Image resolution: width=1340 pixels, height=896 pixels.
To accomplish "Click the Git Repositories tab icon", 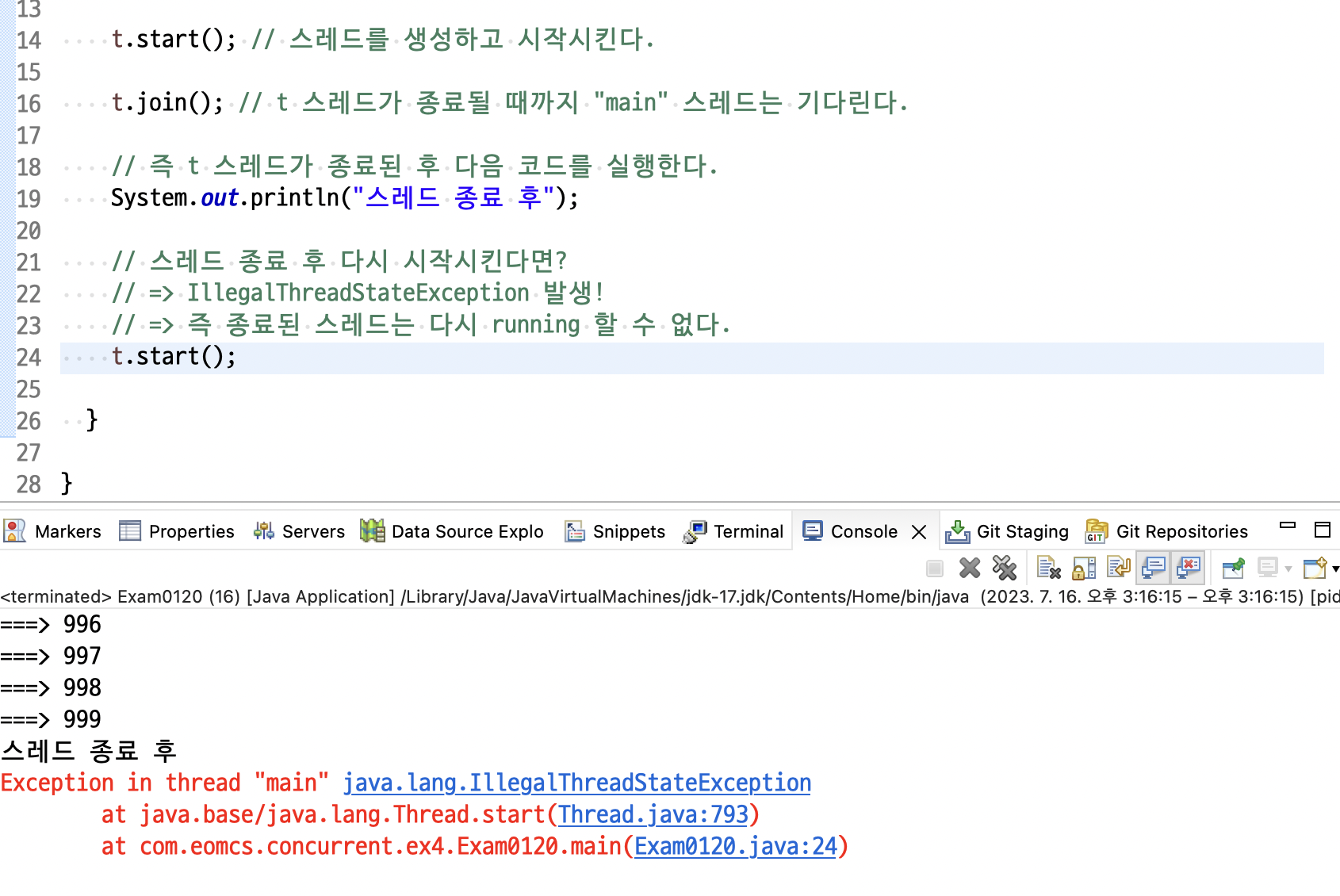I will tap(1097, 530).
